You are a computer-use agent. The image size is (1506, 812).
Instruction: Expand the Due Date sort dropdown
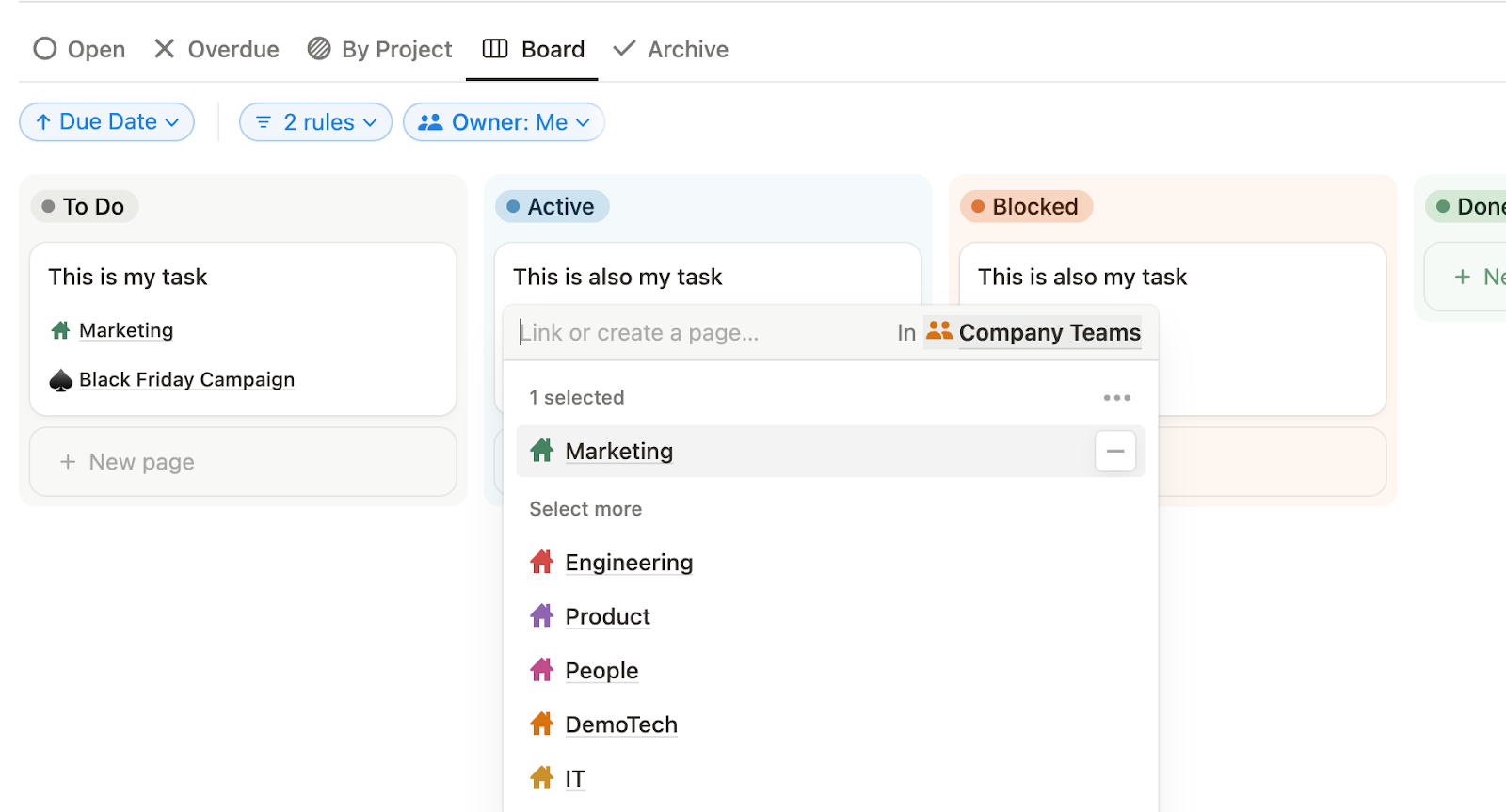107,122
